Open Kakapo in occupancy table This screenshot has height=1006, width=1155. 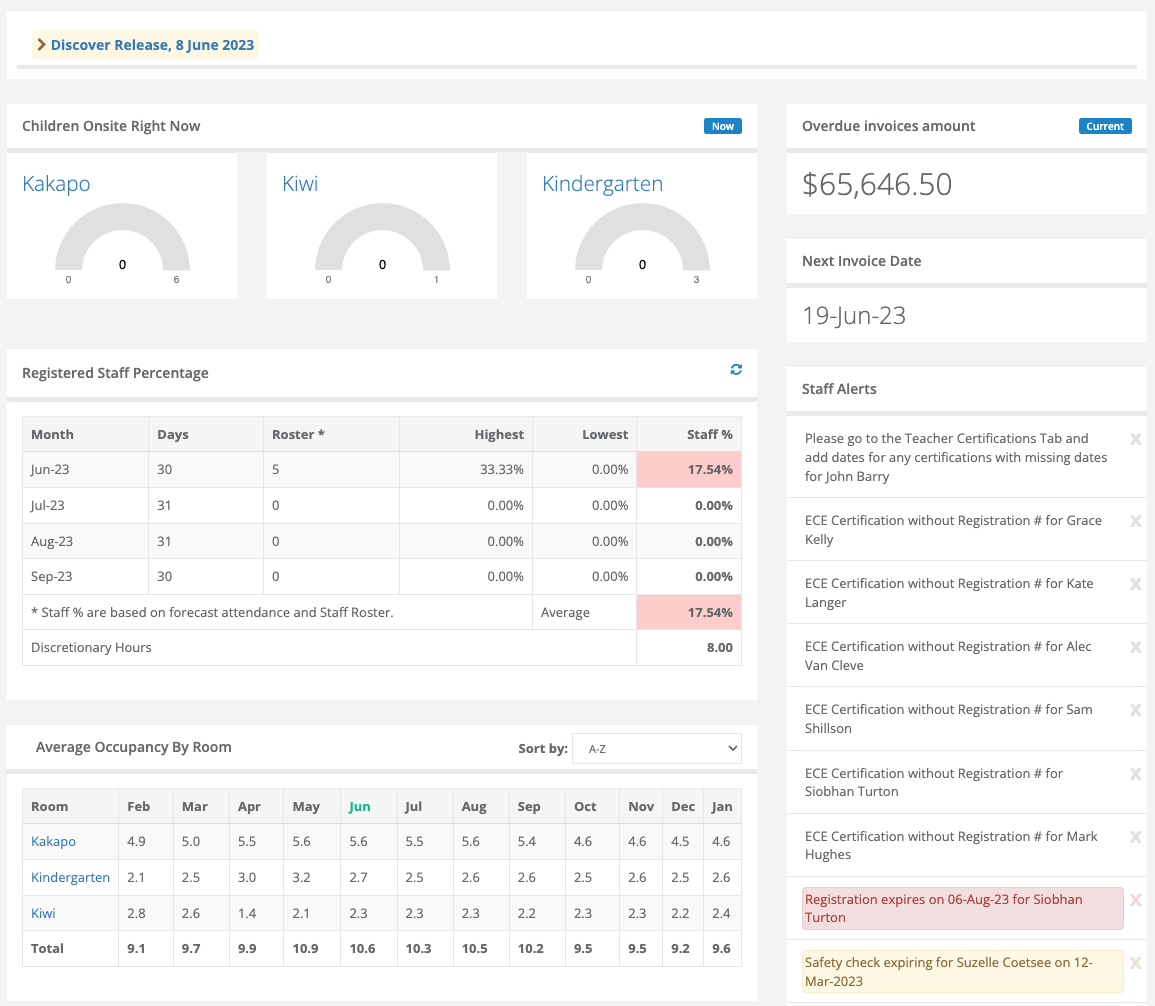click(x=53, y=841)
